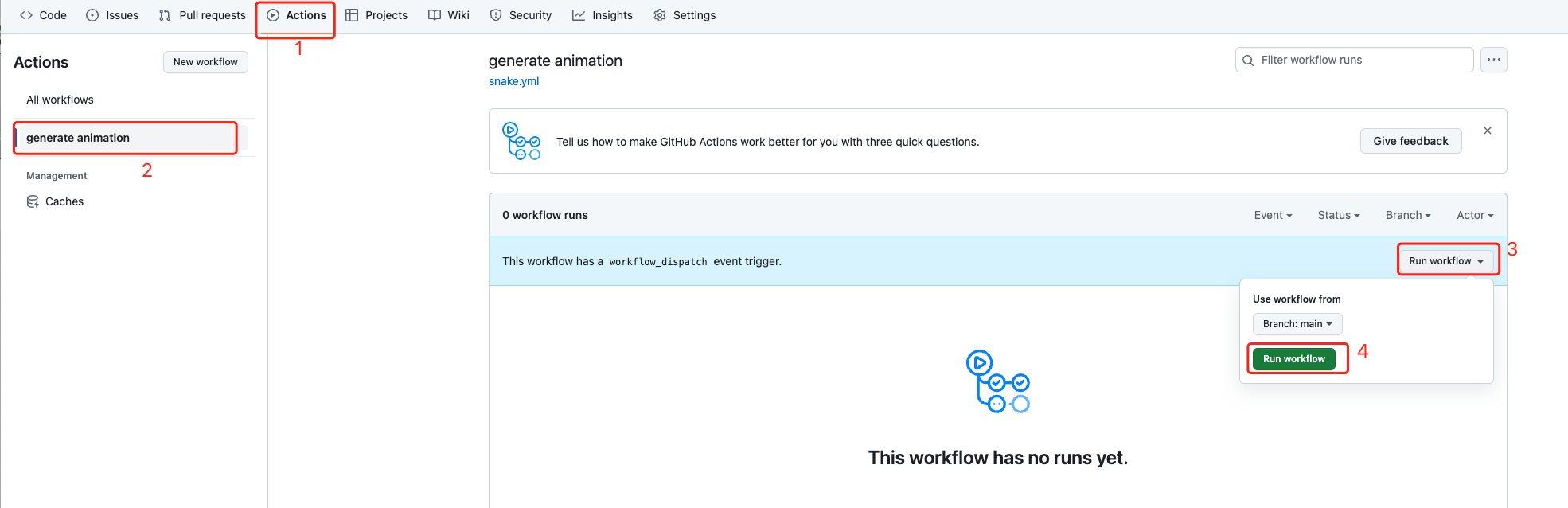This screenshot has height=508, width=1568.
Task: Click the Projects table icon
Action: (352, 15)
